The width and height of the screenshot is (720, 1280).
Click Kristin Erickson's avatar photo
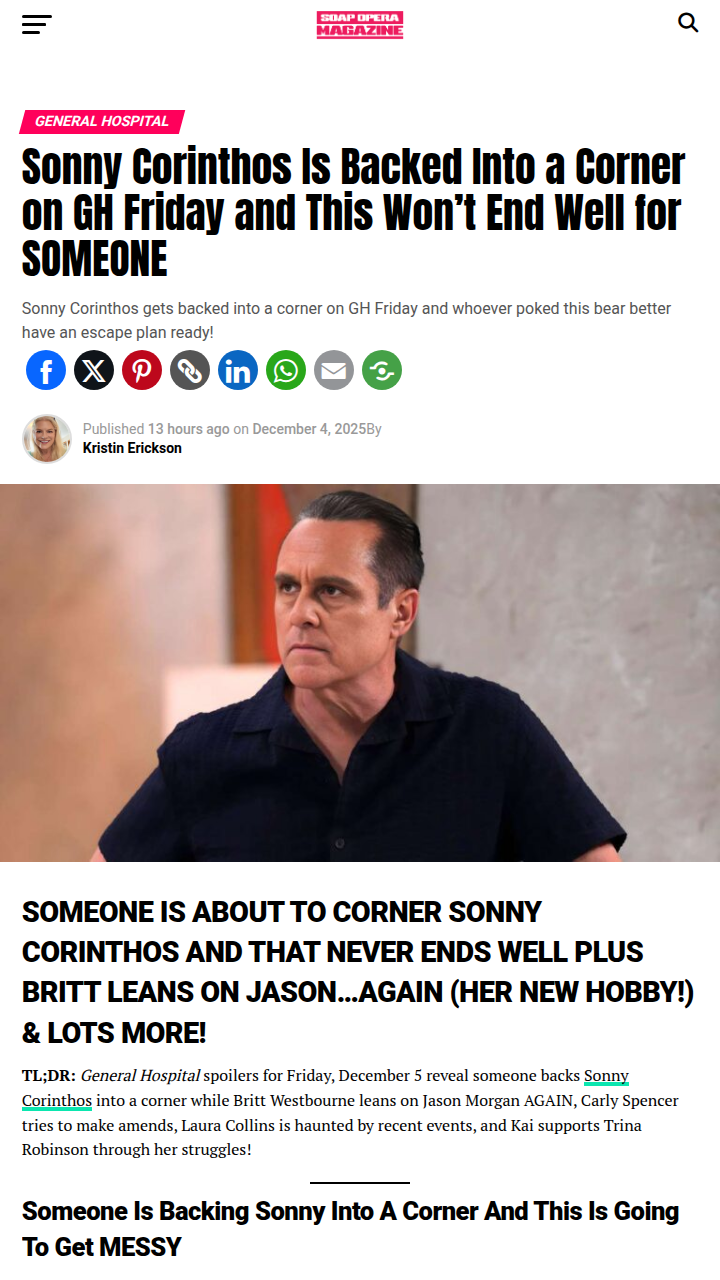coord(47,439)
